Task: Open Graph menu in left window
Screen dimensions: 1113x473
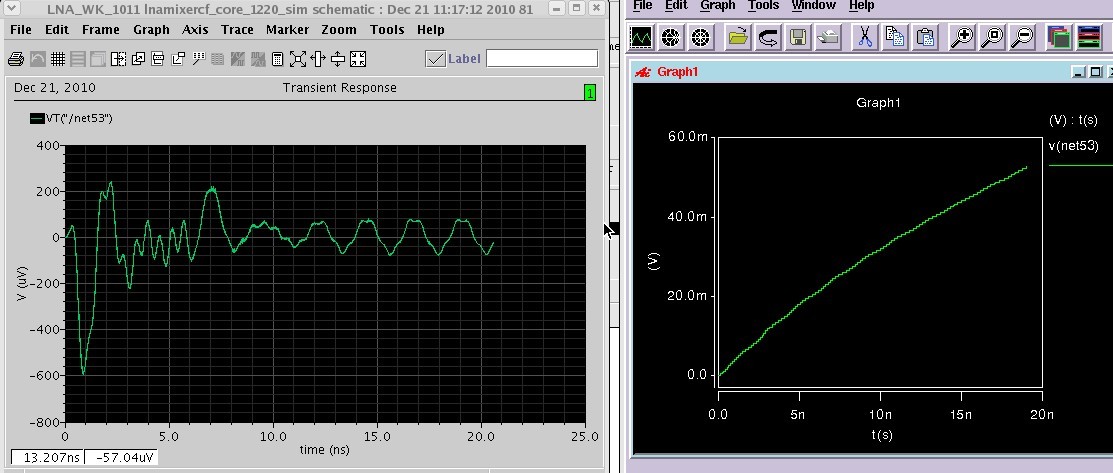Action: (x=151, y=30)
